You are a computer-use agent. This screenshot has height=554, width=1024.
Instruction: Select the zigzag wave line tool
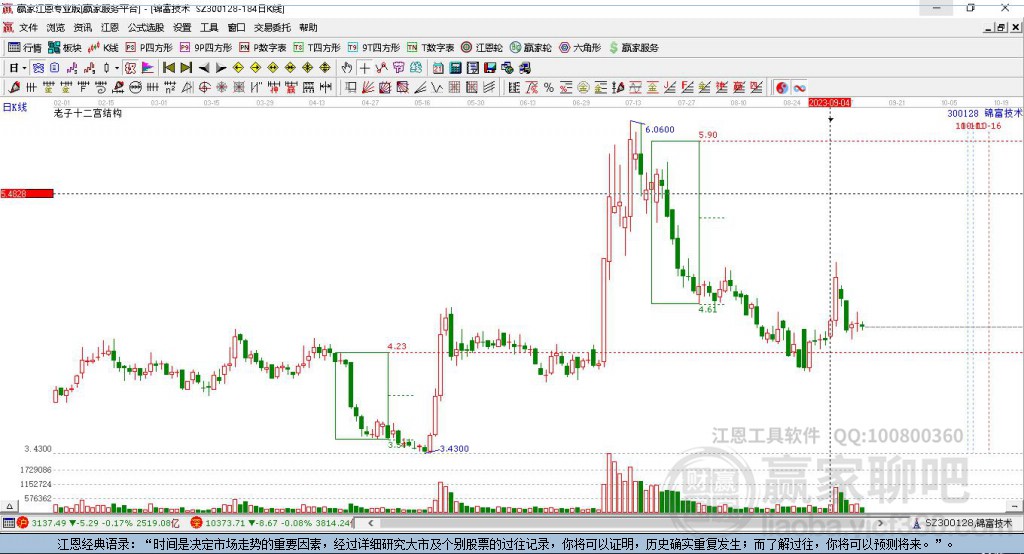(x=437, y=88)
